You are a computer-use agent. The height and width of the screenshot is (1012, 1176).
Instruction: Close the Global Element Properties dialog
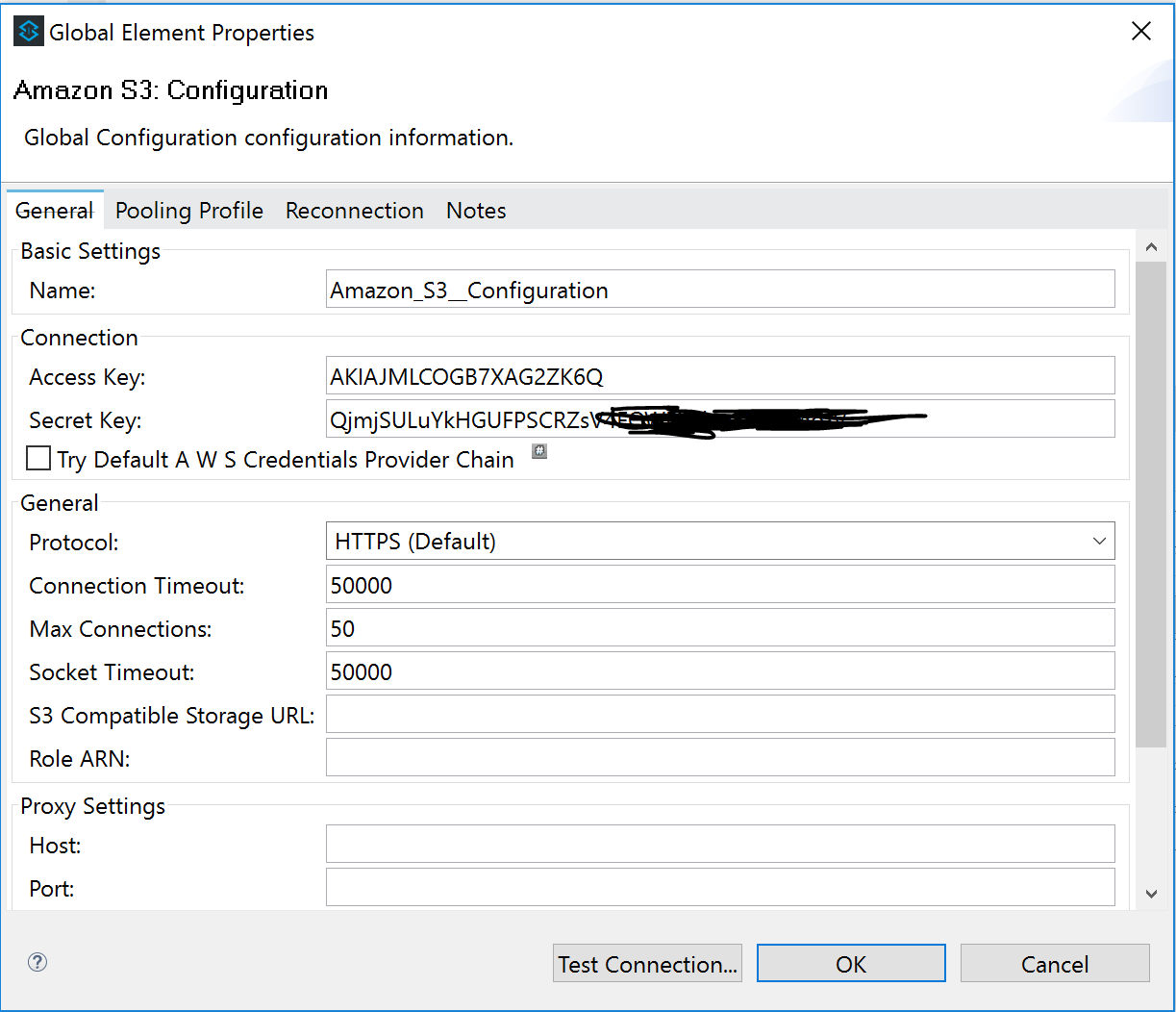click(x=1141, y=32)
